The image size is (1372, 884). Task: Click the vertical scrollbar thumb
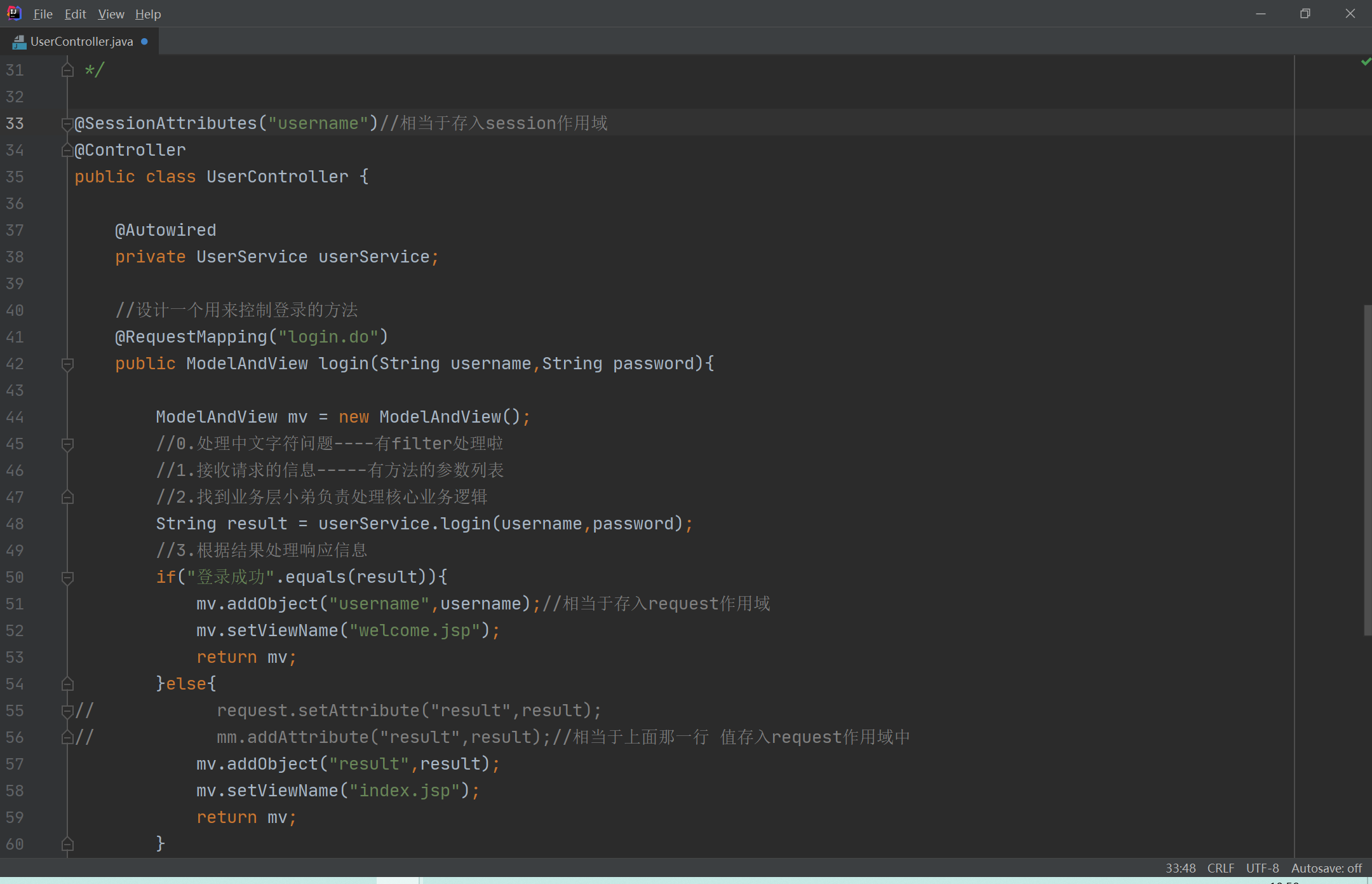point(1368,470)
